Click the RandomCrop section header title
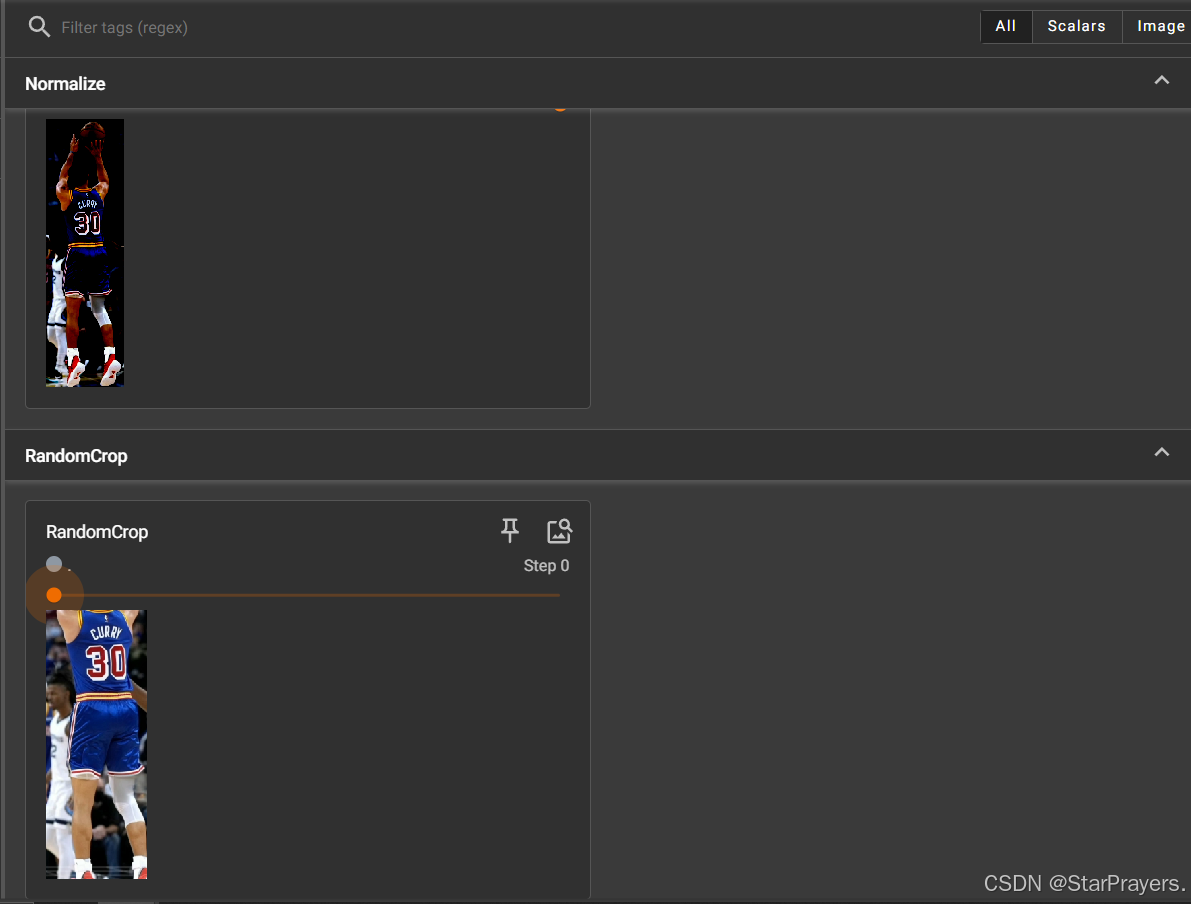 (76, 456)
